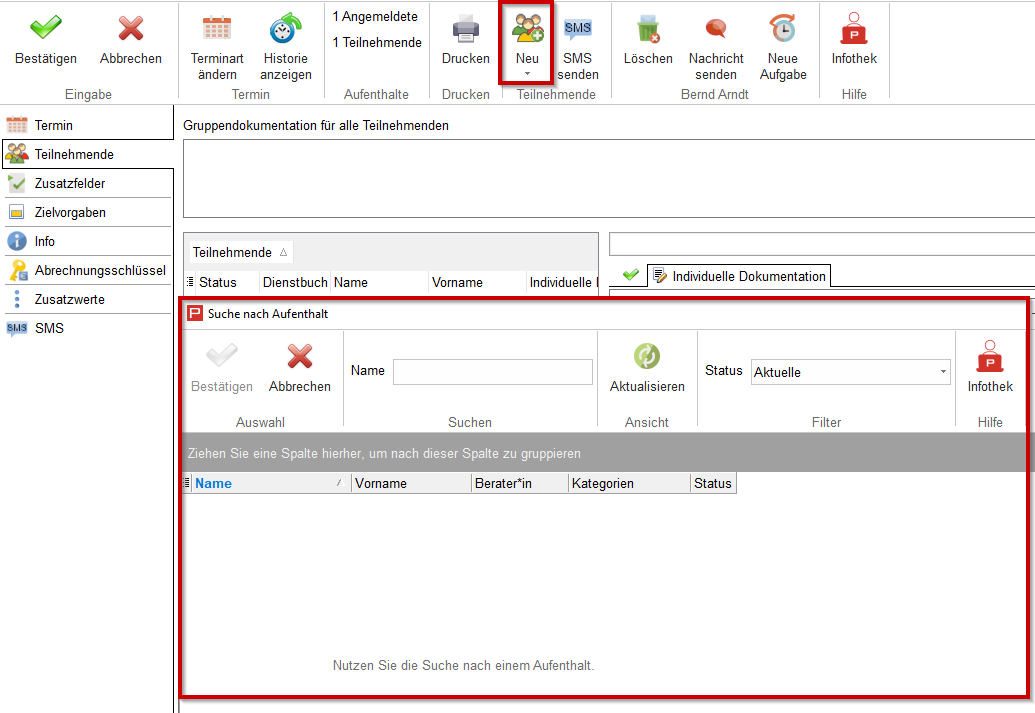Click Terminart ändern calendar icon
Image resolution: width=1035 pixels, height=713 pixels.
(217, 29)
